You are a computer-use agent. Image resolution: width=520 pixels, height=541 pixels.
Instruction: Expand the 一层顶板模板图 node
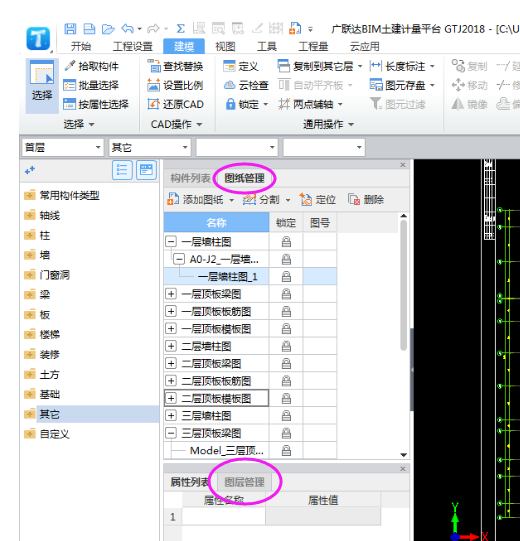pos(171,329)
